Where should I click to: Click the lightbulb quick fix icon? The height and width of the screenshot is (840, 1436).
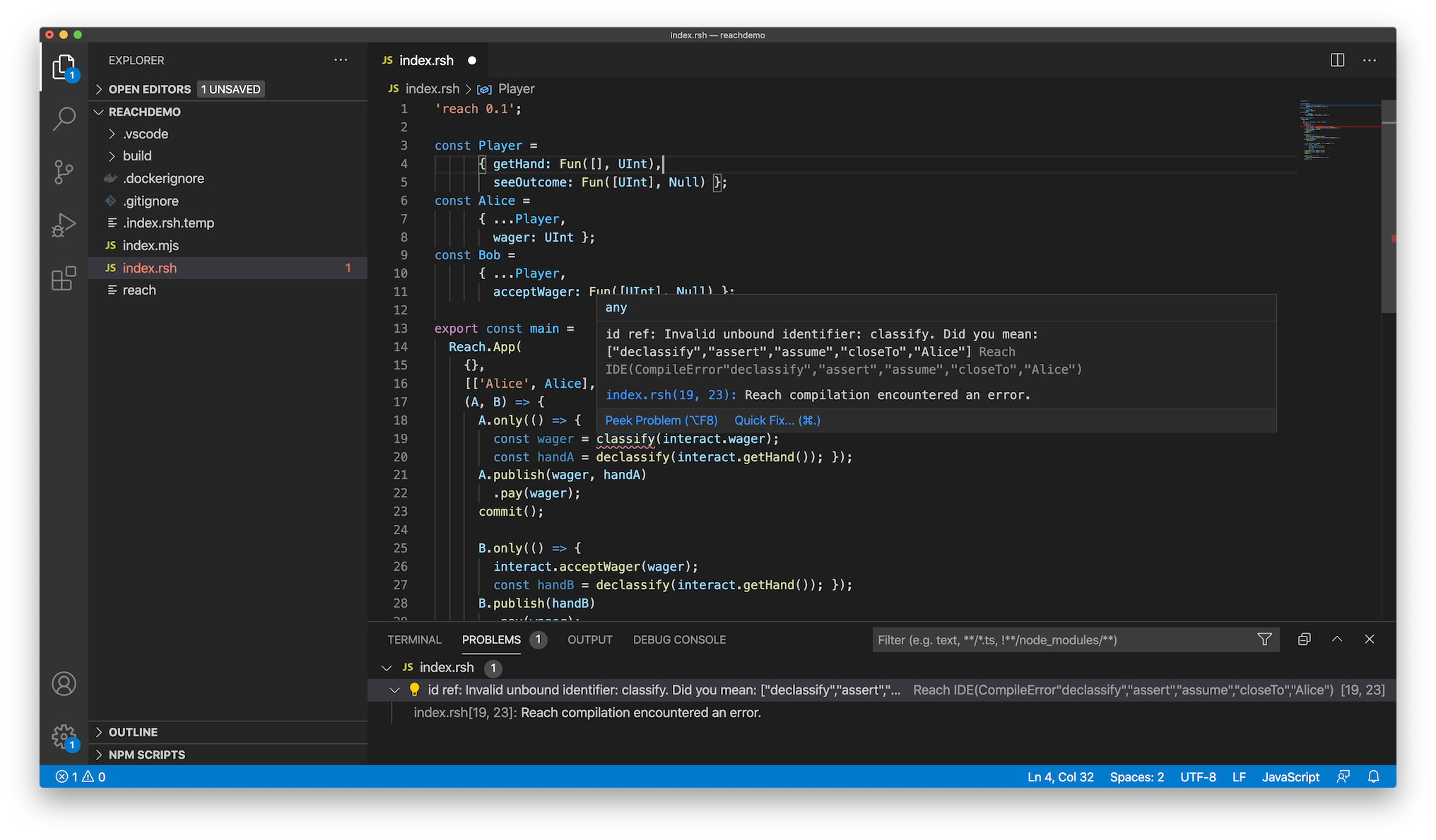415,690
